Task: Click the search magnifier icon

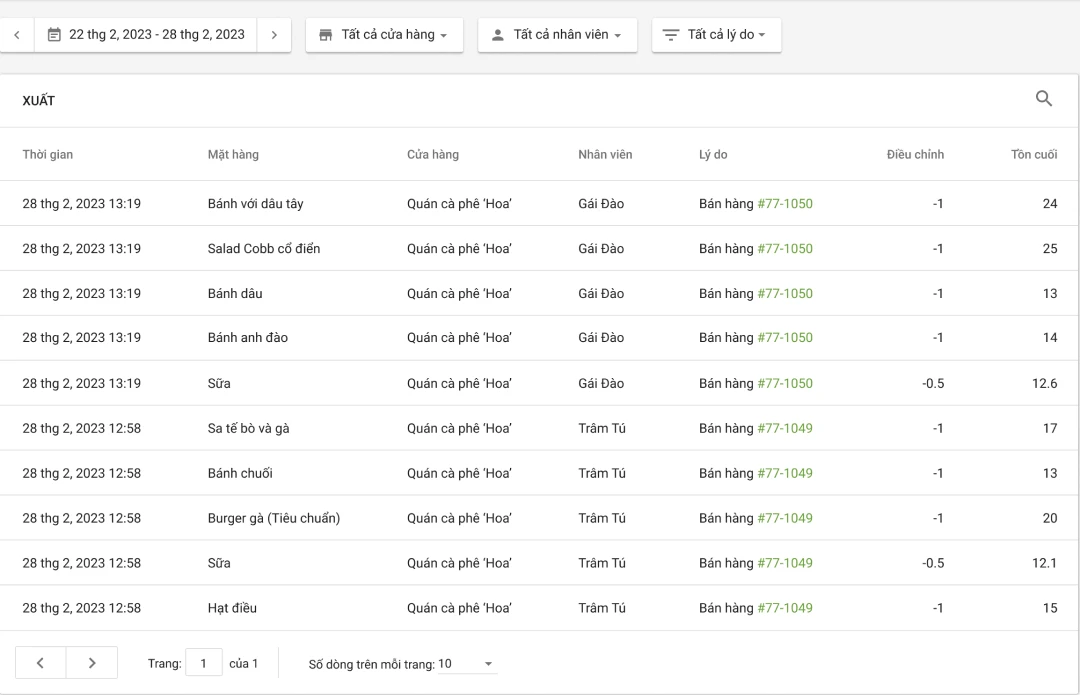Action: [1044, 99]
